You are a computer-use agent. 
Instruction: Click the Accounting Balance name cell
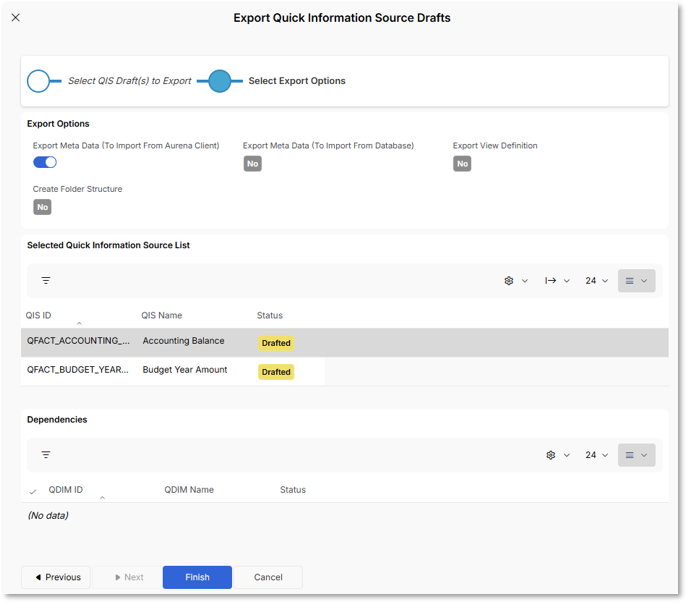(184, 341)
